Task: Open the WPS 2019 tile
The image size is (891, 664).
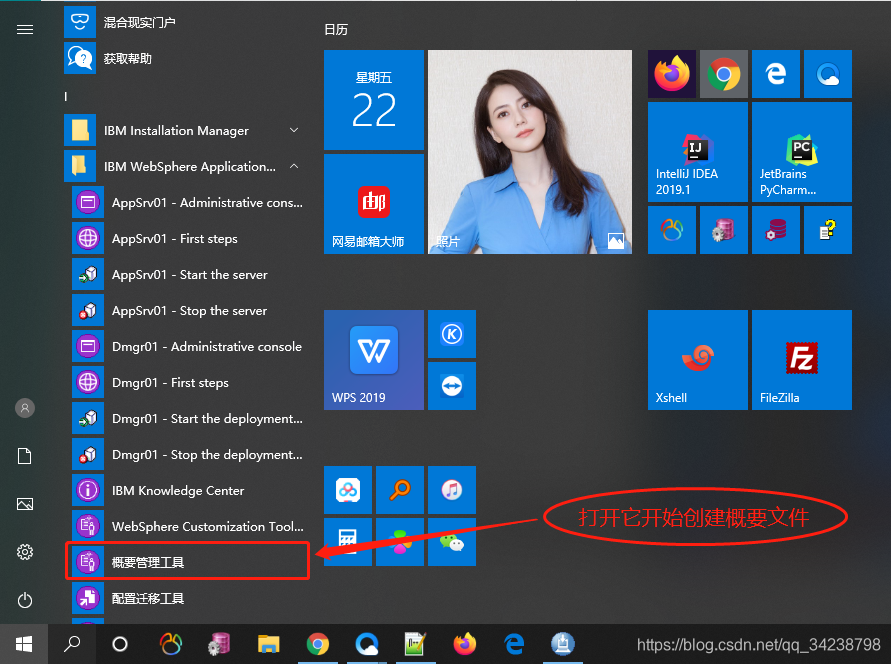Action: coord(374,360)
